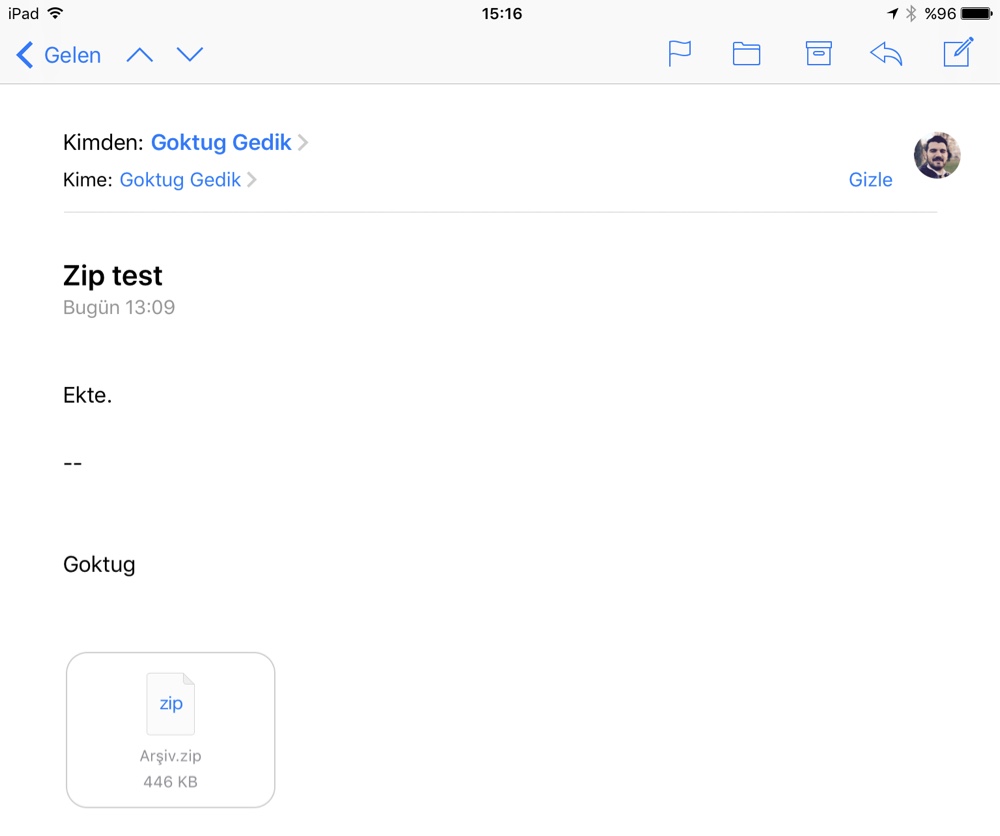Tap the "Ekte." message body text

(x=88, y=395)
